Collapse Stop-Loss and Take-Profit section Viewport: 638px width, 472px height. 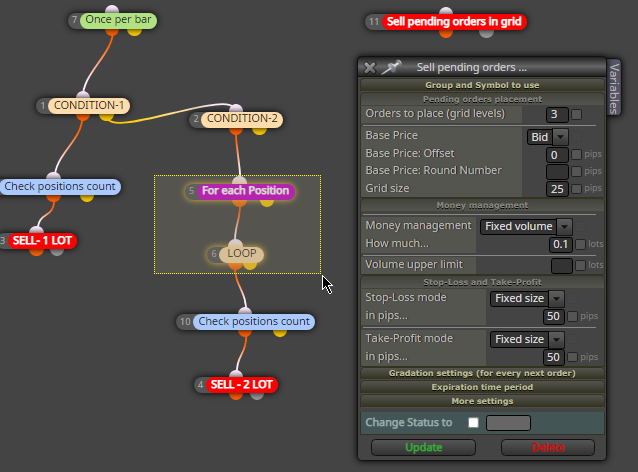tap(482, 282)
